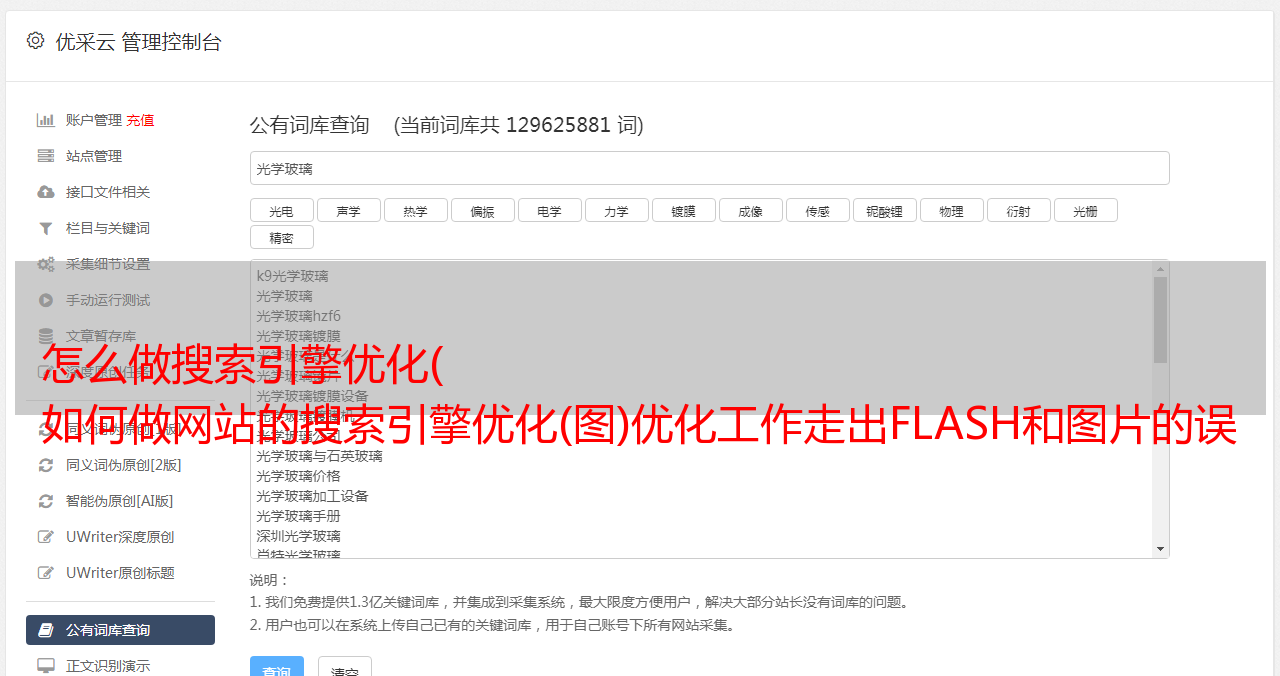
Task: Click refresh icon beside 同义词伪原创[2版]
Action: (45, 465)
